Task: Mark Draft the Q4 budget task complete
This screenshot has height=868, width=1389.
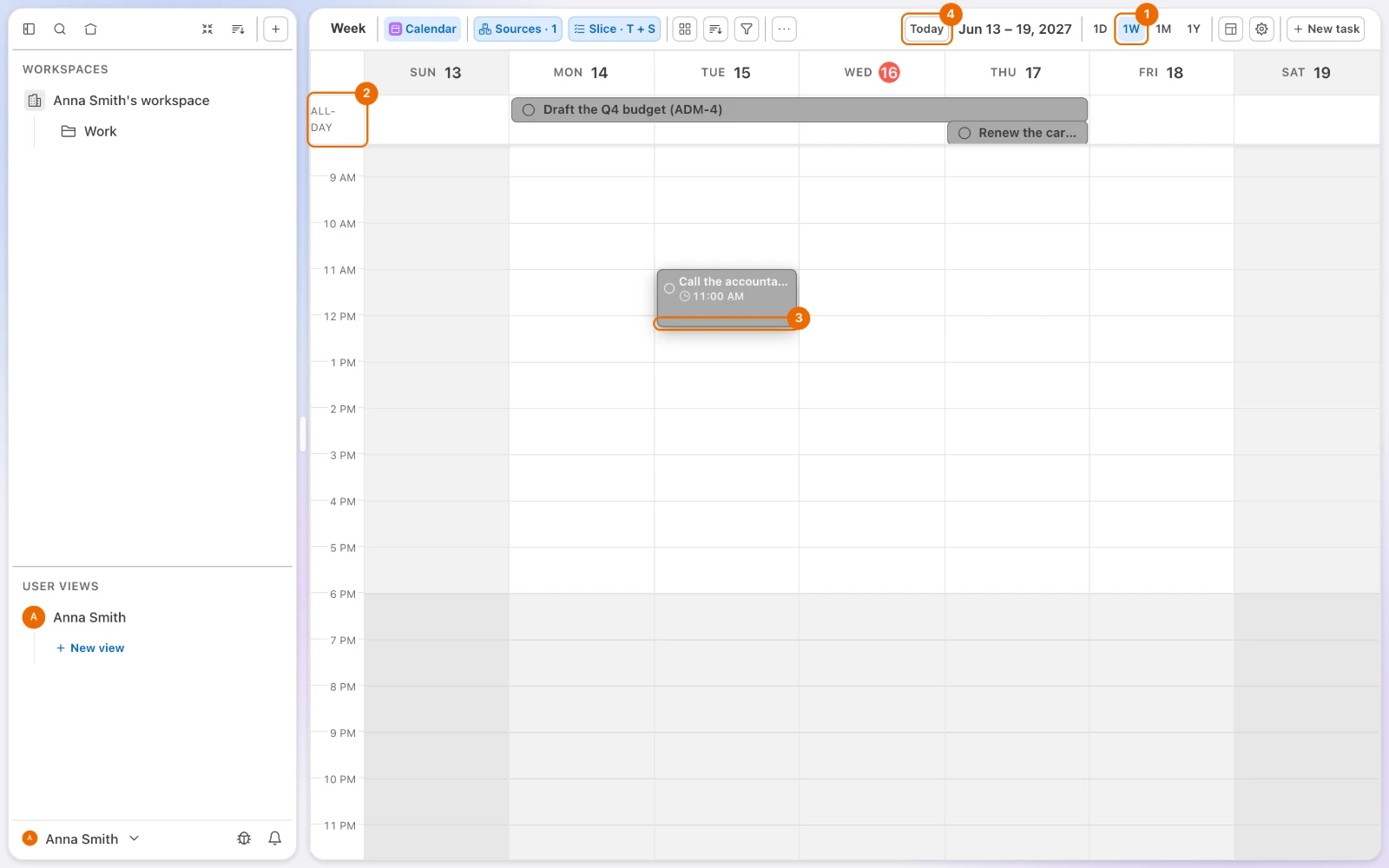Action: click(x=529, y=110)
